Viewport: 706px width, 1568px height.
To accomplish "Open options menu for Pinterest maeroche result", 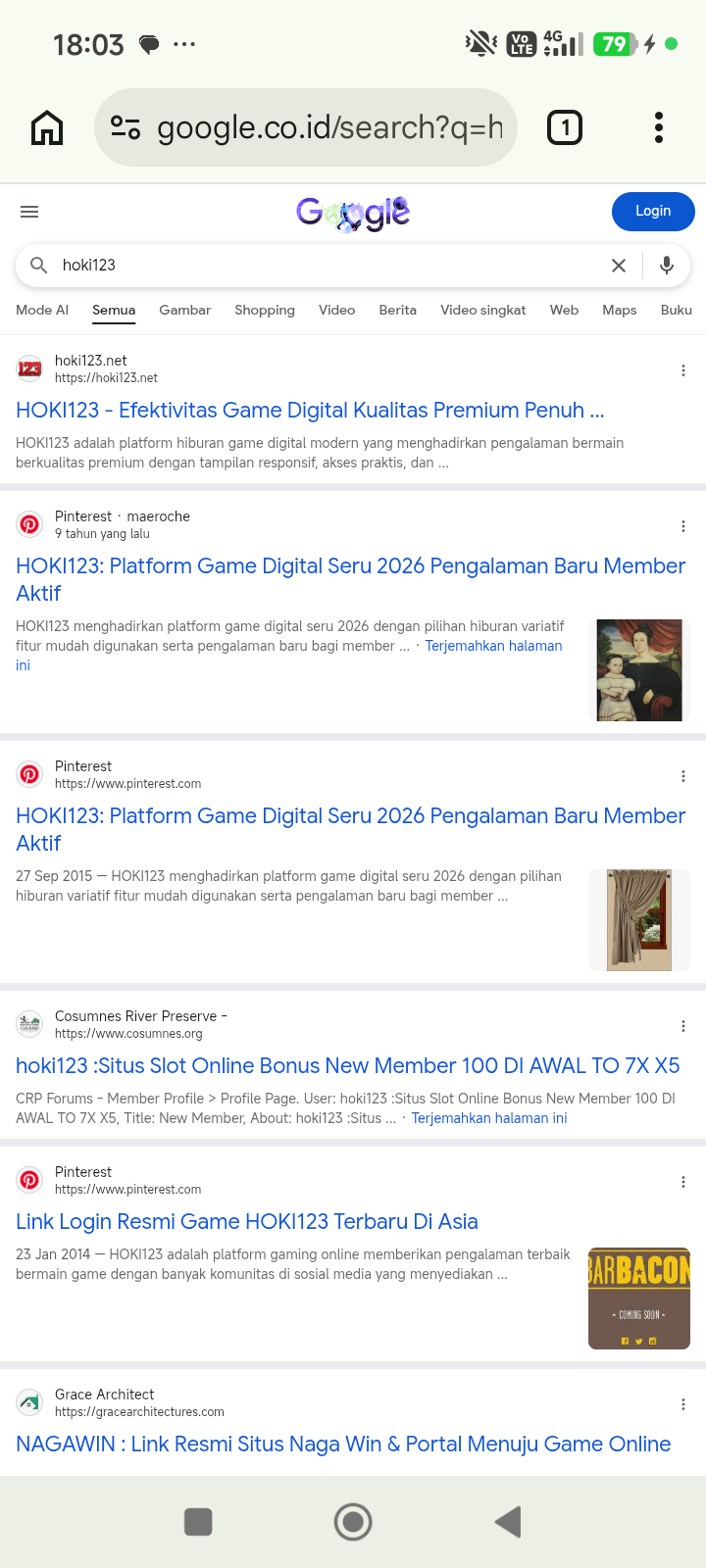I will 683,526.
